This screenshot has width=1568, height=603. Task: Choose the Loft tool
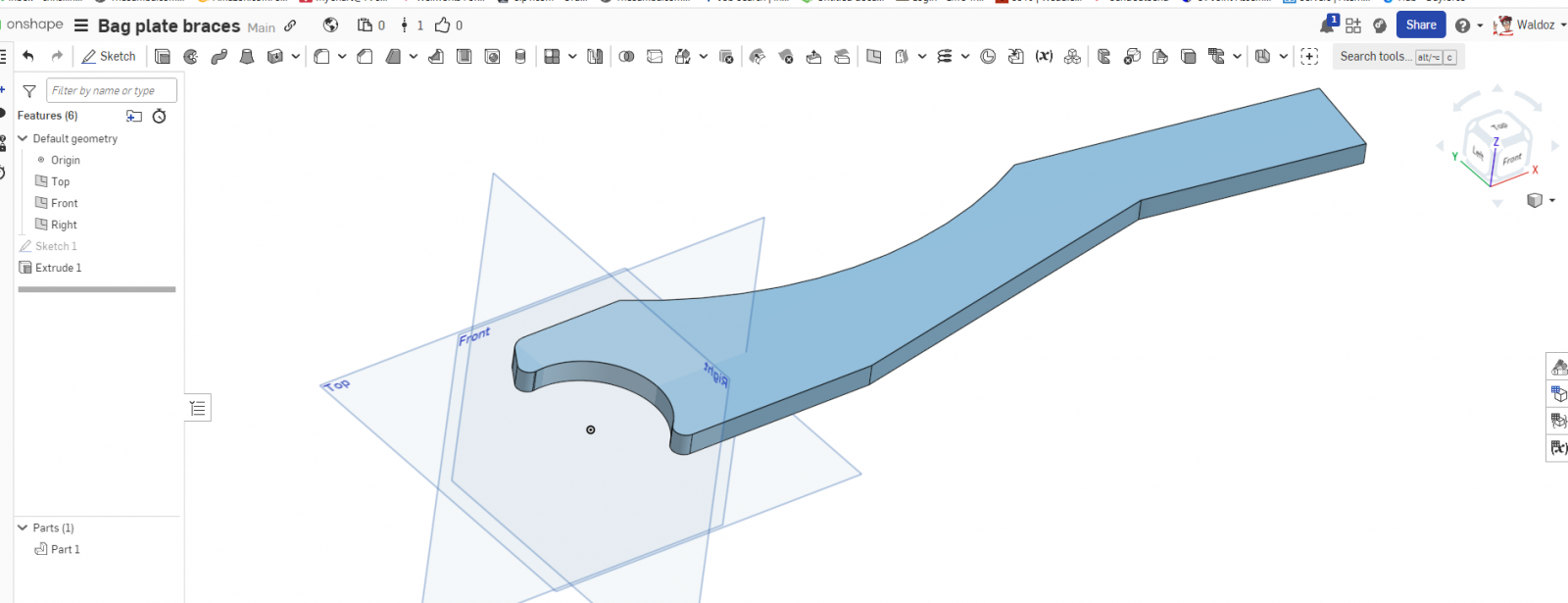pos(247,57)
